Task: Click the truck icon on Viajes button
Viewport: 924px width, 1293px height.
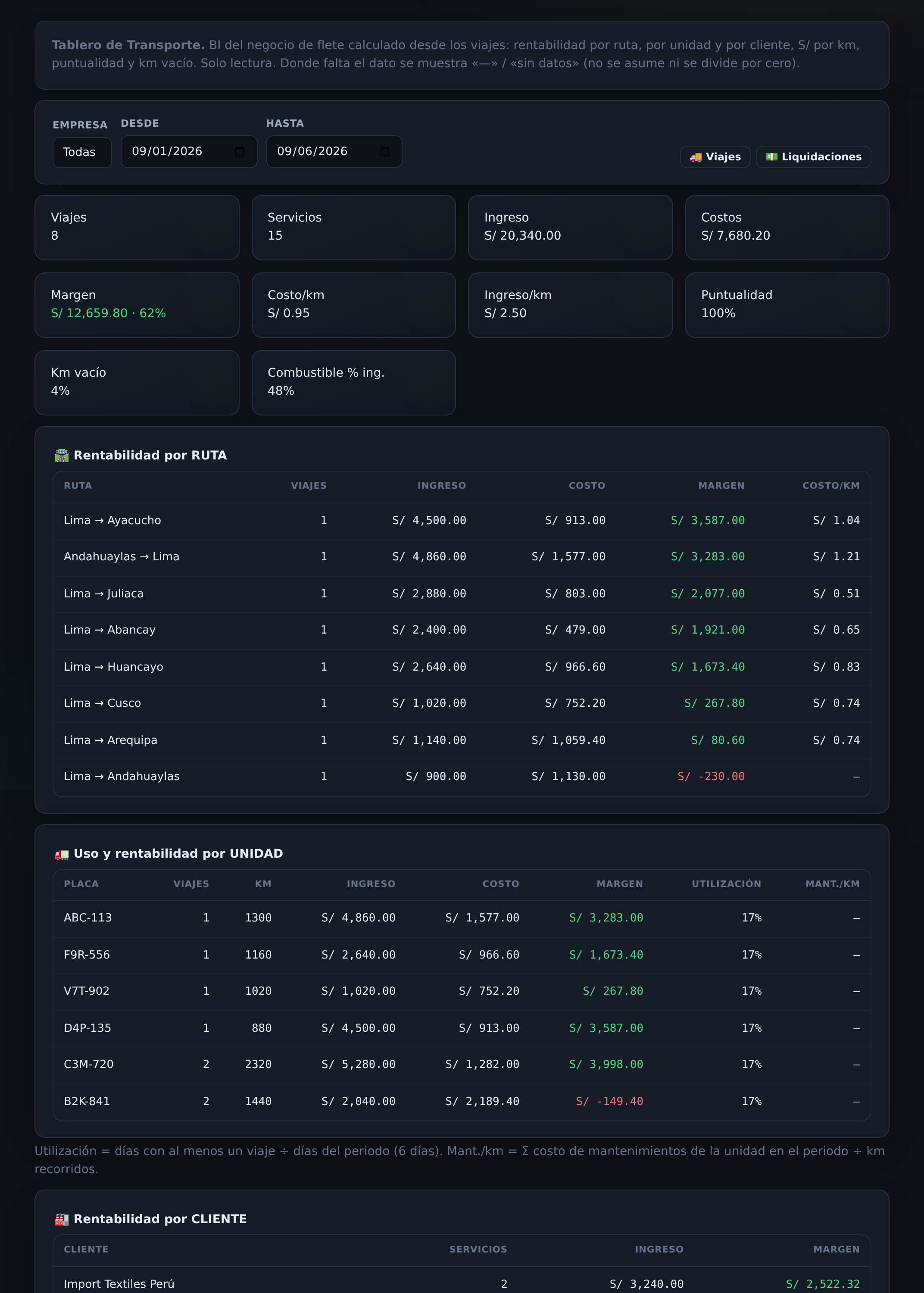Action: (695, 157)
